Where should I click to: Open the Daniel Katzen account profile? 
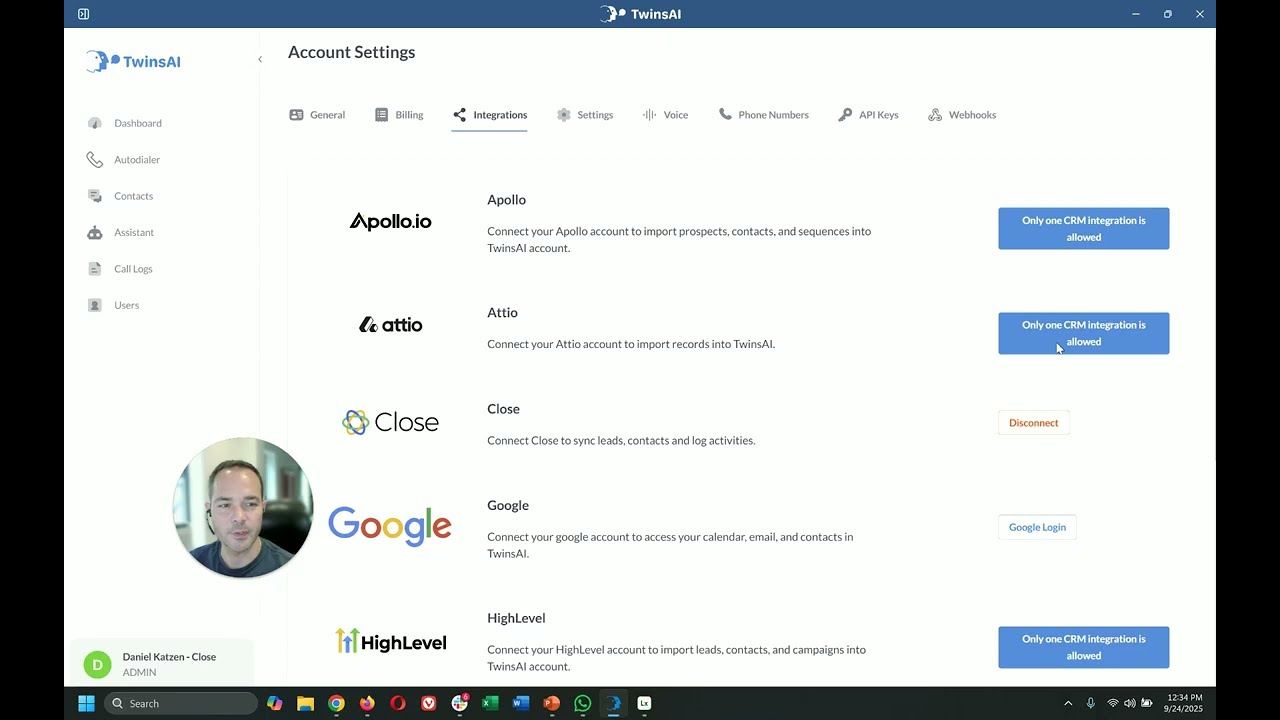click(x=160, y=664)
